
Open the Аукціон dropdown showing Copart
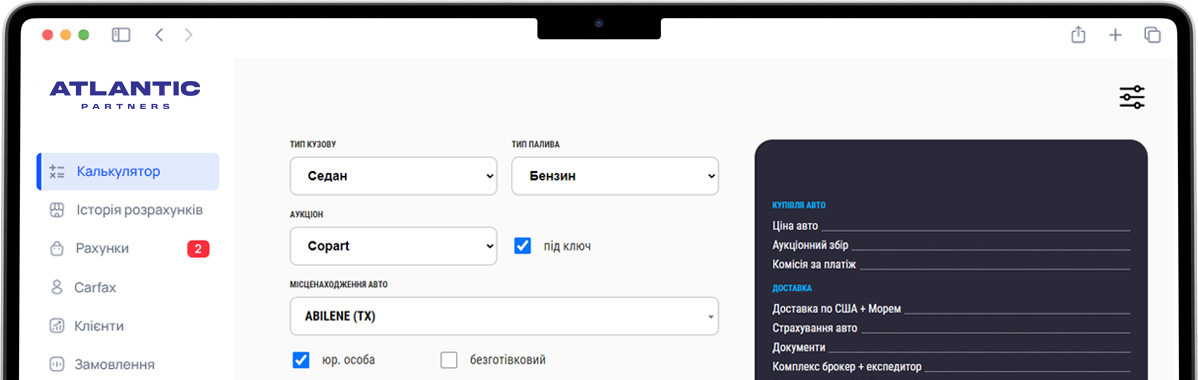click(393, 246)
